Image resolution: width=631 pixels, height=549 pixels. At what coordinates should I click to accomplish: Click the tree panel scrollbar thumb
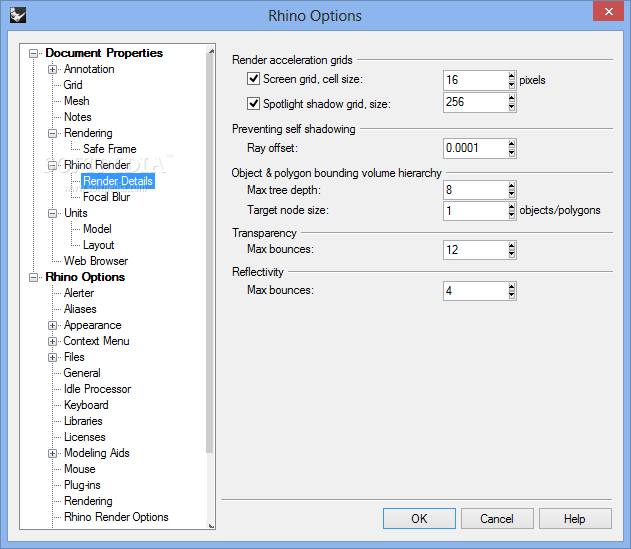coord(210,254)
